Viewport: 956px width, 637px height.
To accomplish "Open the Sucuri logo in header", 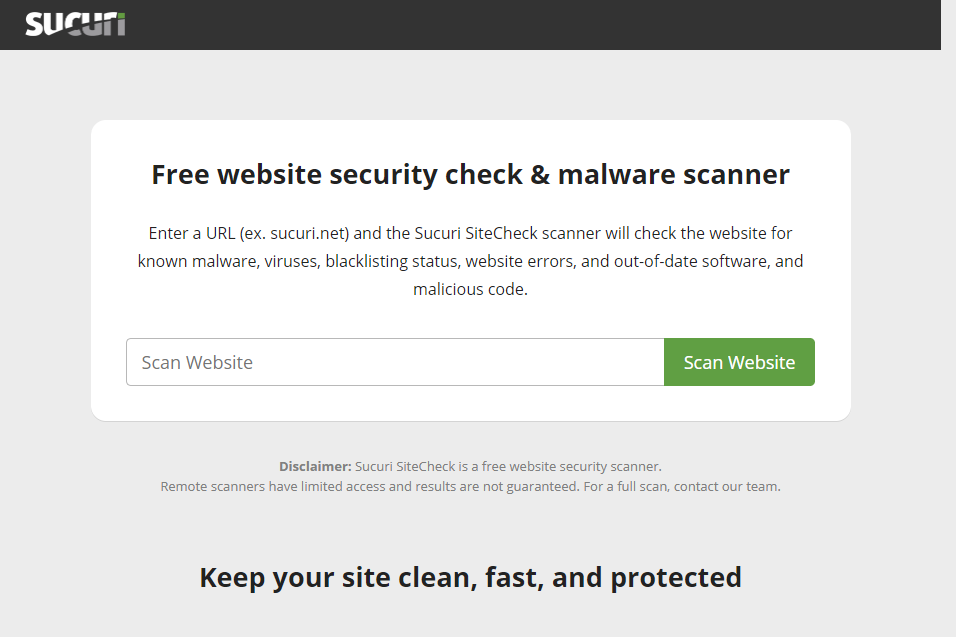I will point(75,24).
